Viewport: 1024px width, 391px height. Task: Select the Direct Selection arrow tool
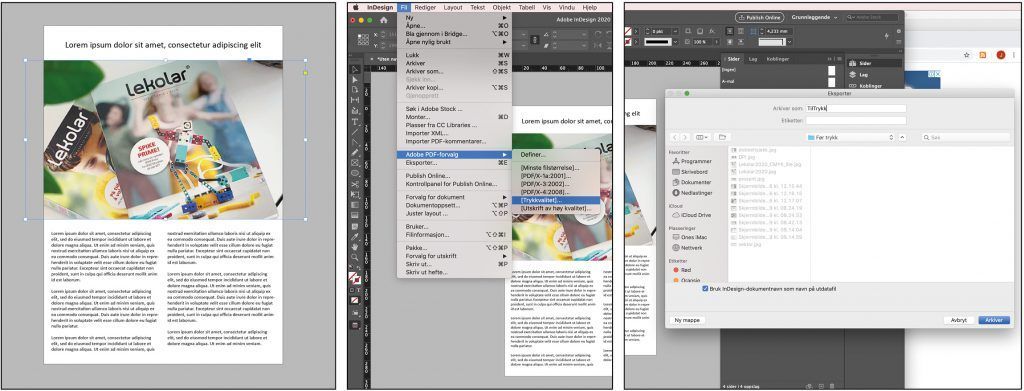point(354,79)
